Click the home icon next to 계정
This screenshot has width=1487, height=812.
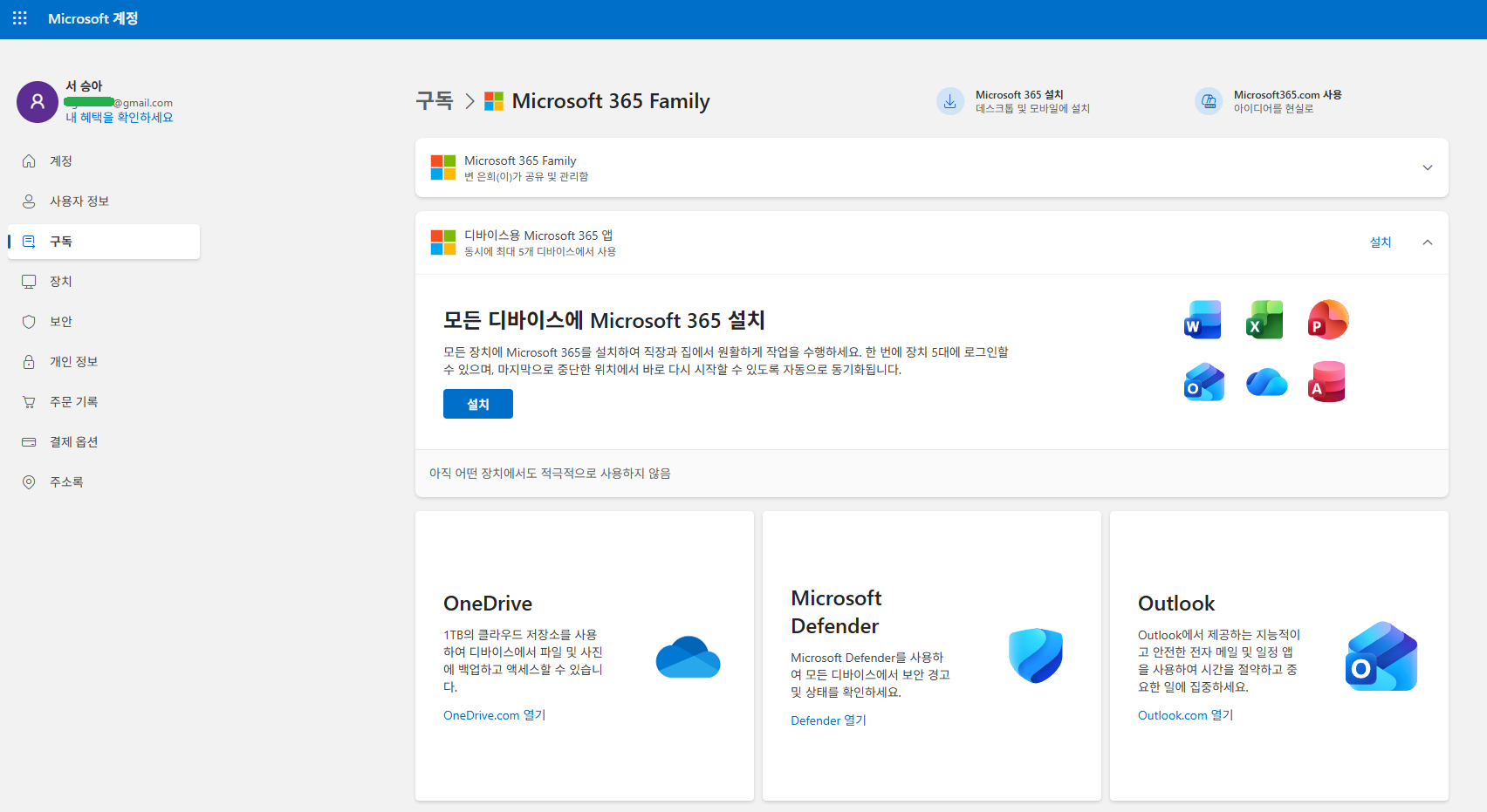pos(29,161)
